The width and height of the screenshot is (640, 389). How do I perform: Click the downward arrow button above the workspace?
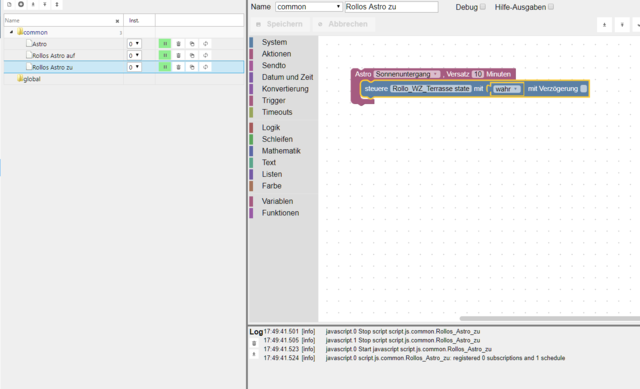(622, 25)
